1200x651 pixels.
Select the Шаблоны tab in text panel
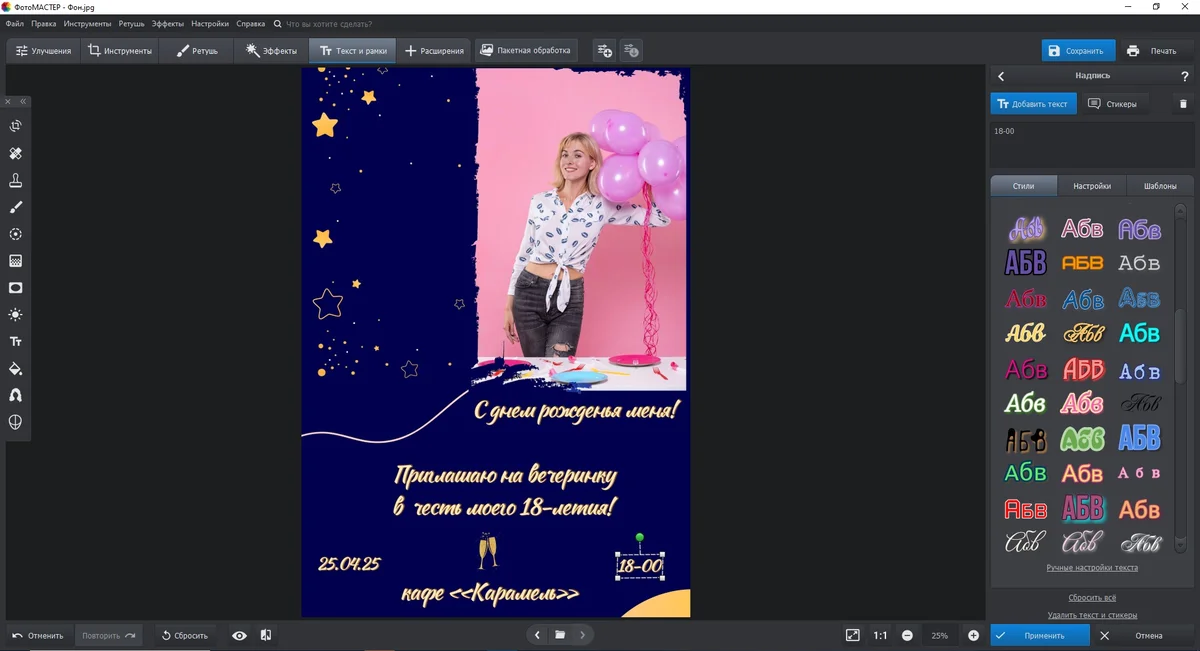pos(1160,186)
